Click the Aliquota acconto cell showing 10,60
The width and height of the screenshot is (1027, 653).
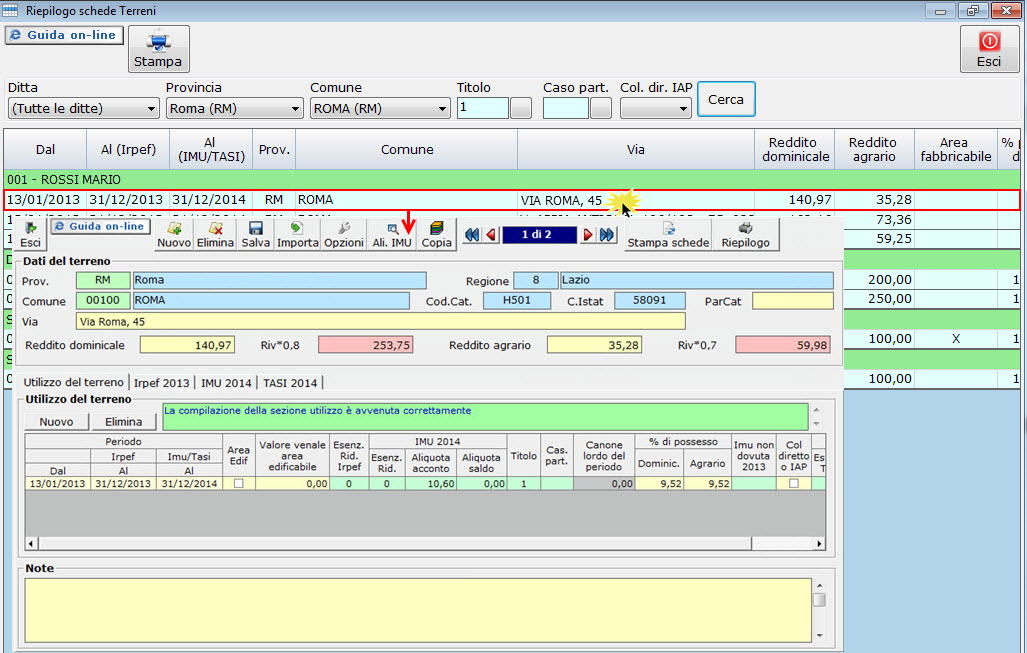431,484
